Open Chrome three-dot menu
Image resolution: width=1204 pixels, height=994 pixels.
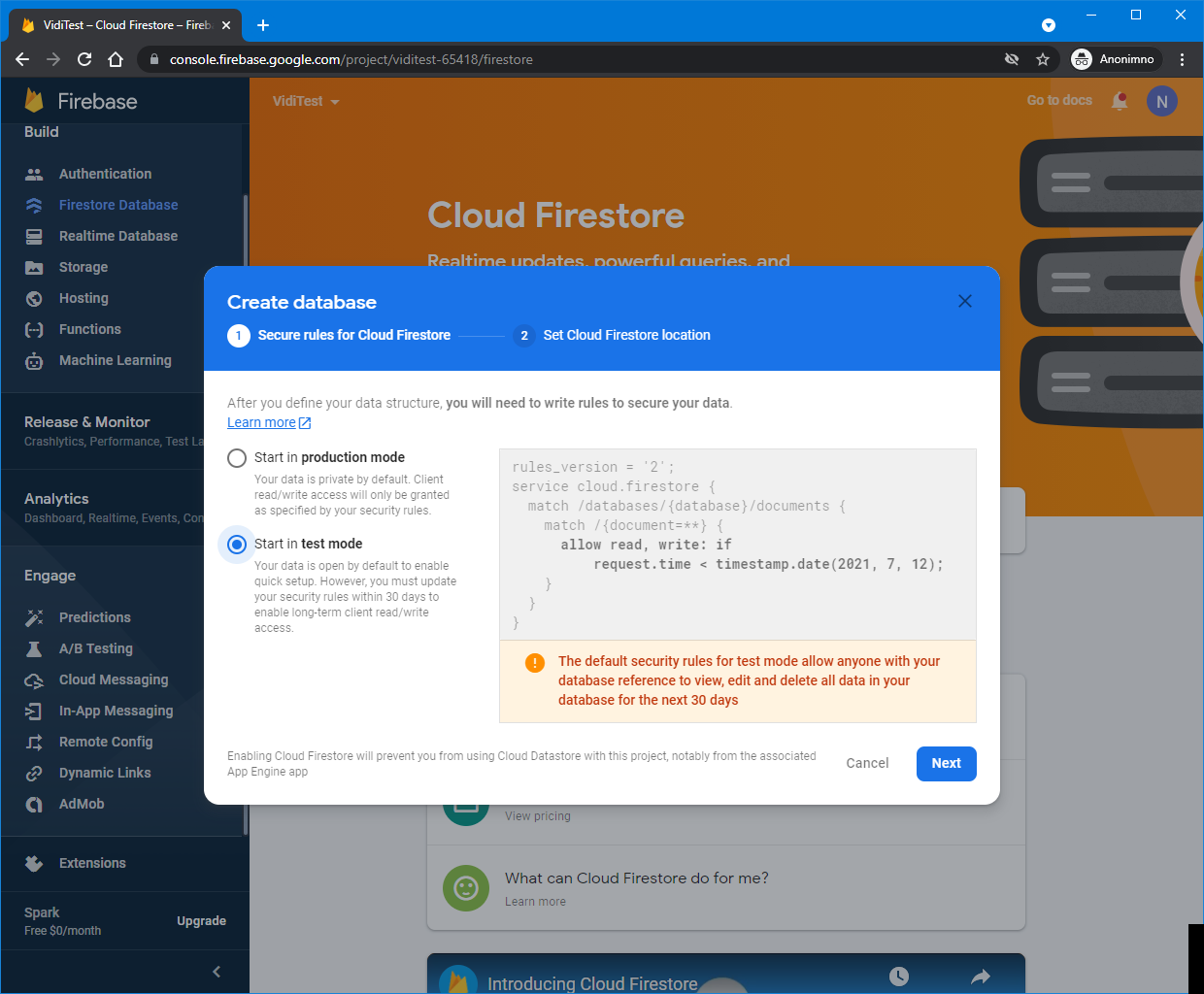tap(1182, 59)
